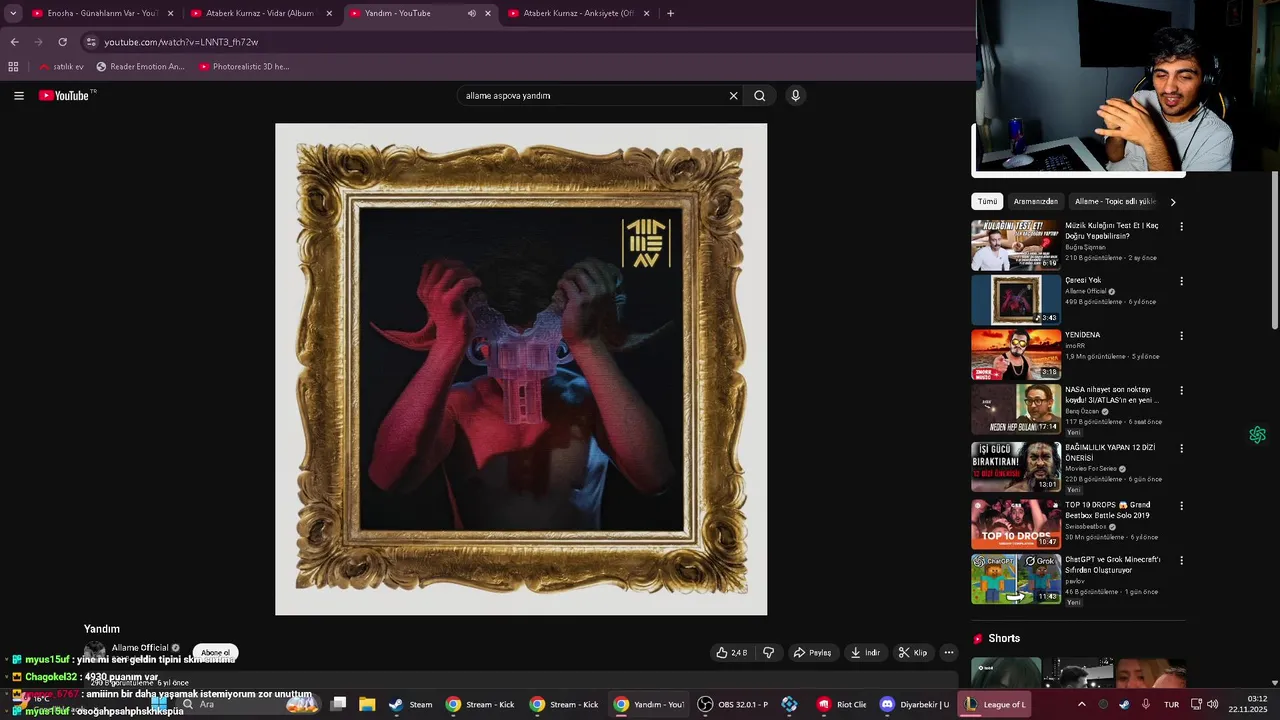Close the Ataberk Kurnaz - Vidar tab

click(329, 14)
